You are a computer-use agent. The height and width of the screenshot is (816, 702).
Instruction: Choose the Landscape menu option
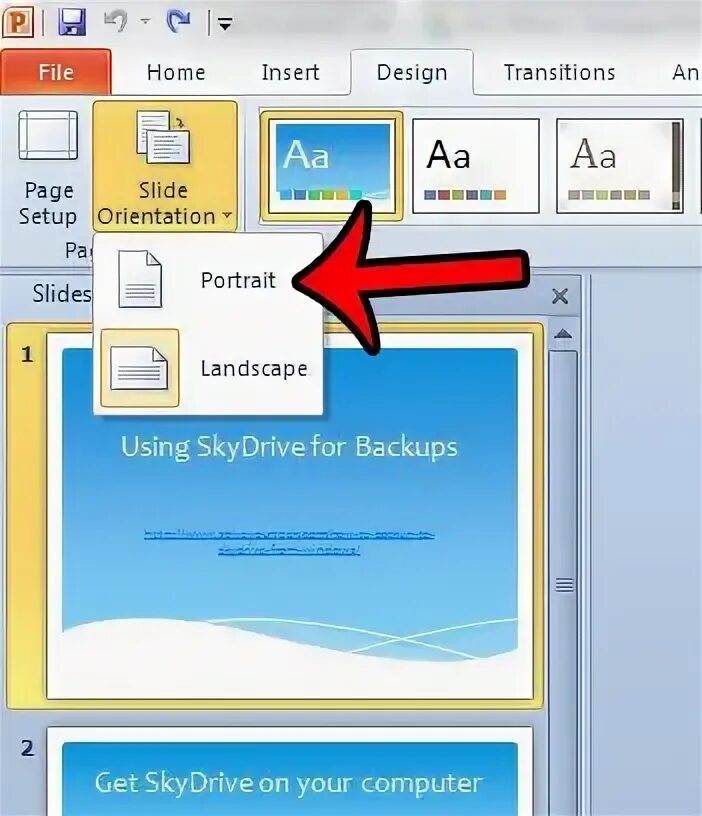coord(254,368)
